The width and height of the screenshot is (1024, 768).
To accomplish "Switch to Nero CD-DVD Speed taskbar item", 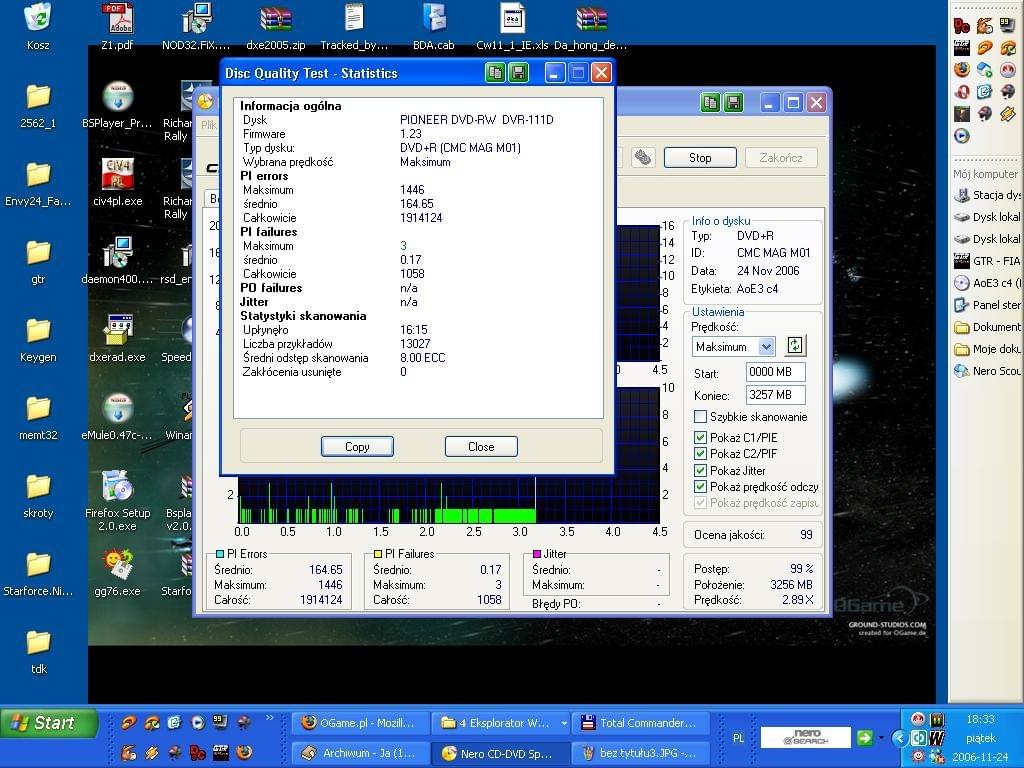I will point(501,753).
